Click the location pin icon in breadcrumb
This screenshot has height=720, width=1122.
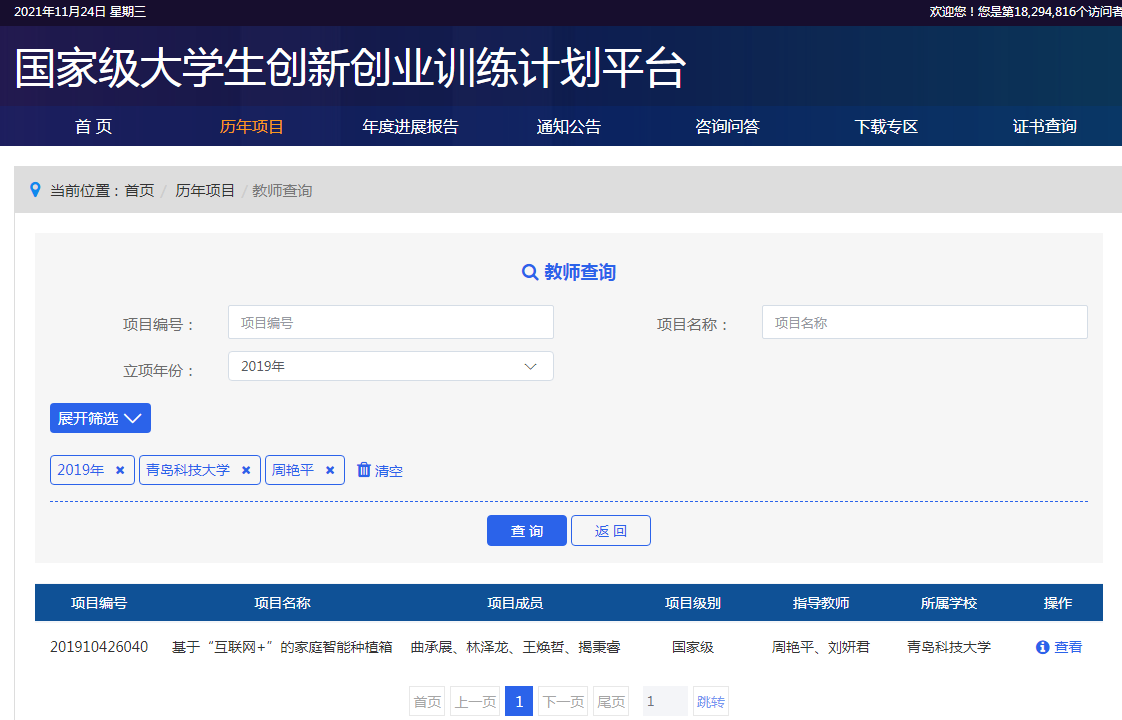tap(36, 190)
